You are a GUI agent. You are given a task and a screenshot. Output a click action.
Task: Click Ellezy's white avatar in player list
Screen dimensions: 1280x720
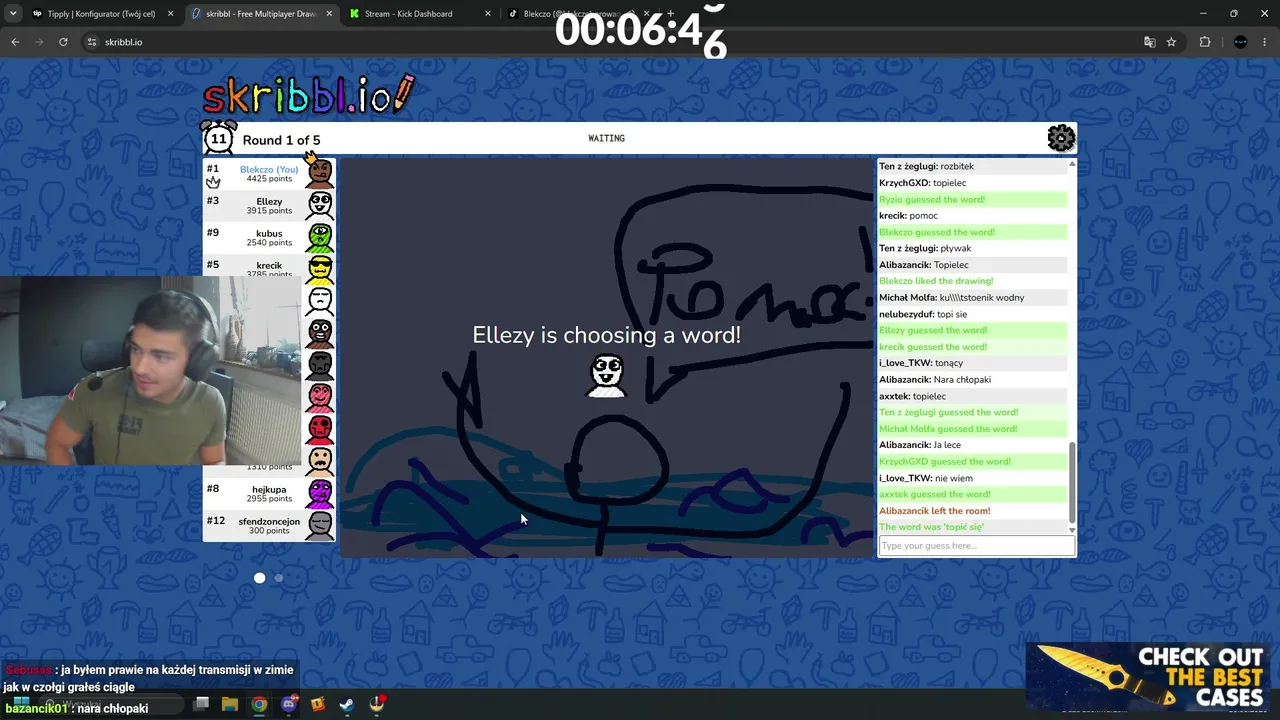tap(320, 206)
